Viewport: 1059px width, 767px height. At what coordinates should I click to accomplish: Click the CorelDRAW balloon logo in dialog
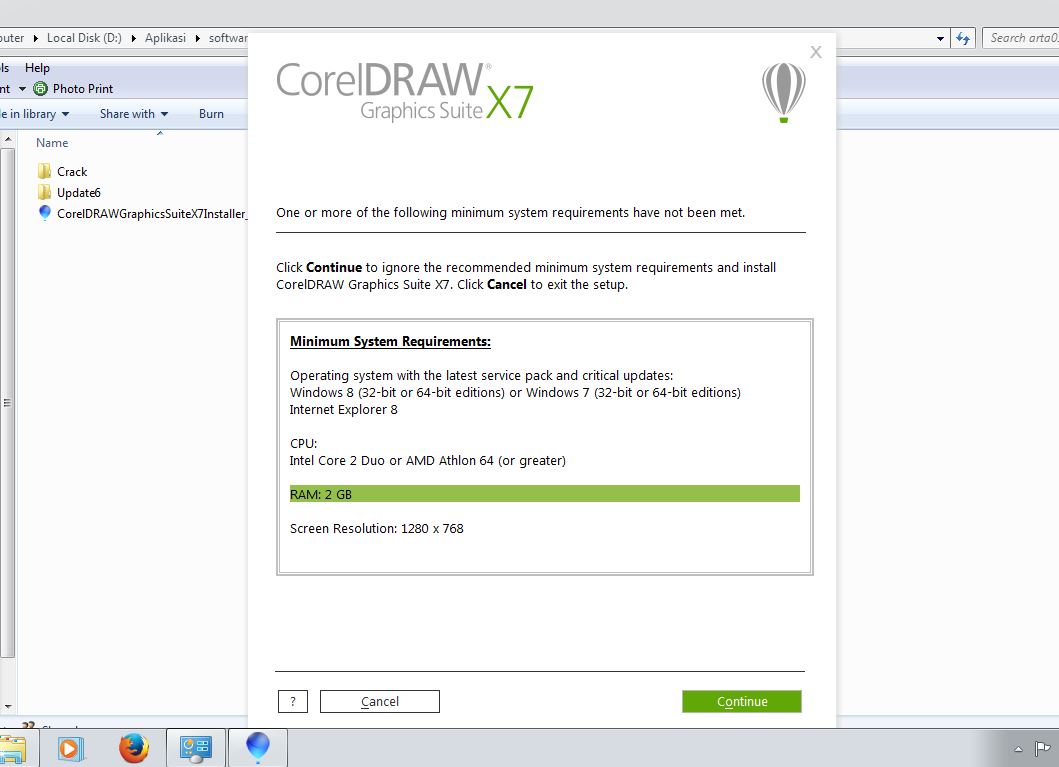(x=783, y=92)
